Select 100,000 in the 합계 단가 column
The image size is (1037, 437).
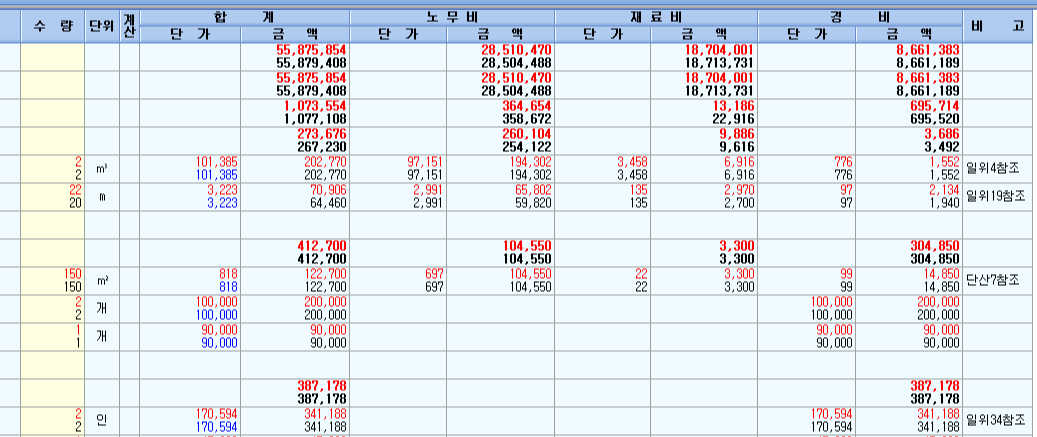pos(190,309)
